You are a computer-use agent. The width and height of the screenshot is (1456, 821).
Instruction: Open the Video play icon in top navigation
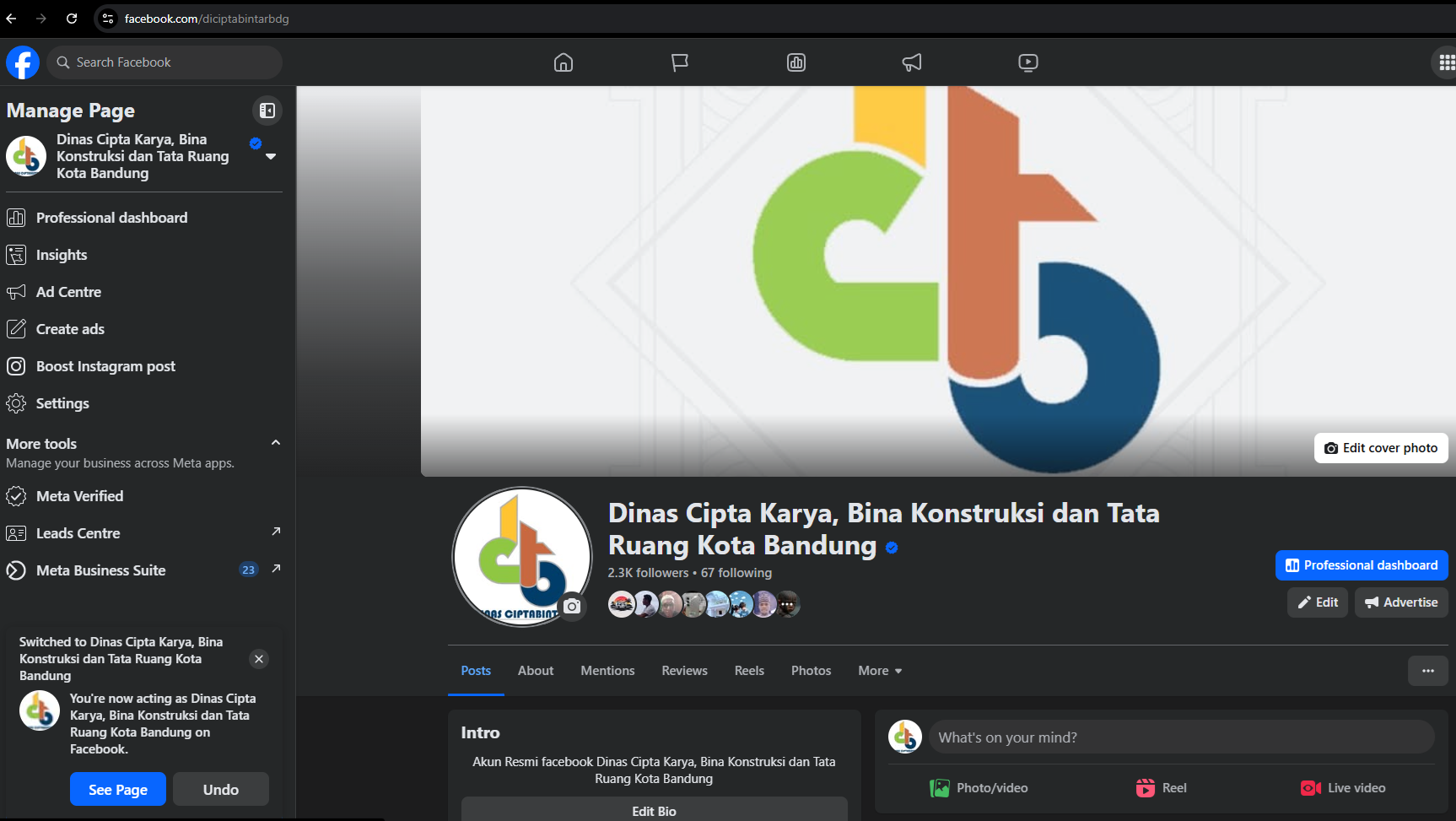(x=1028, y=62)
